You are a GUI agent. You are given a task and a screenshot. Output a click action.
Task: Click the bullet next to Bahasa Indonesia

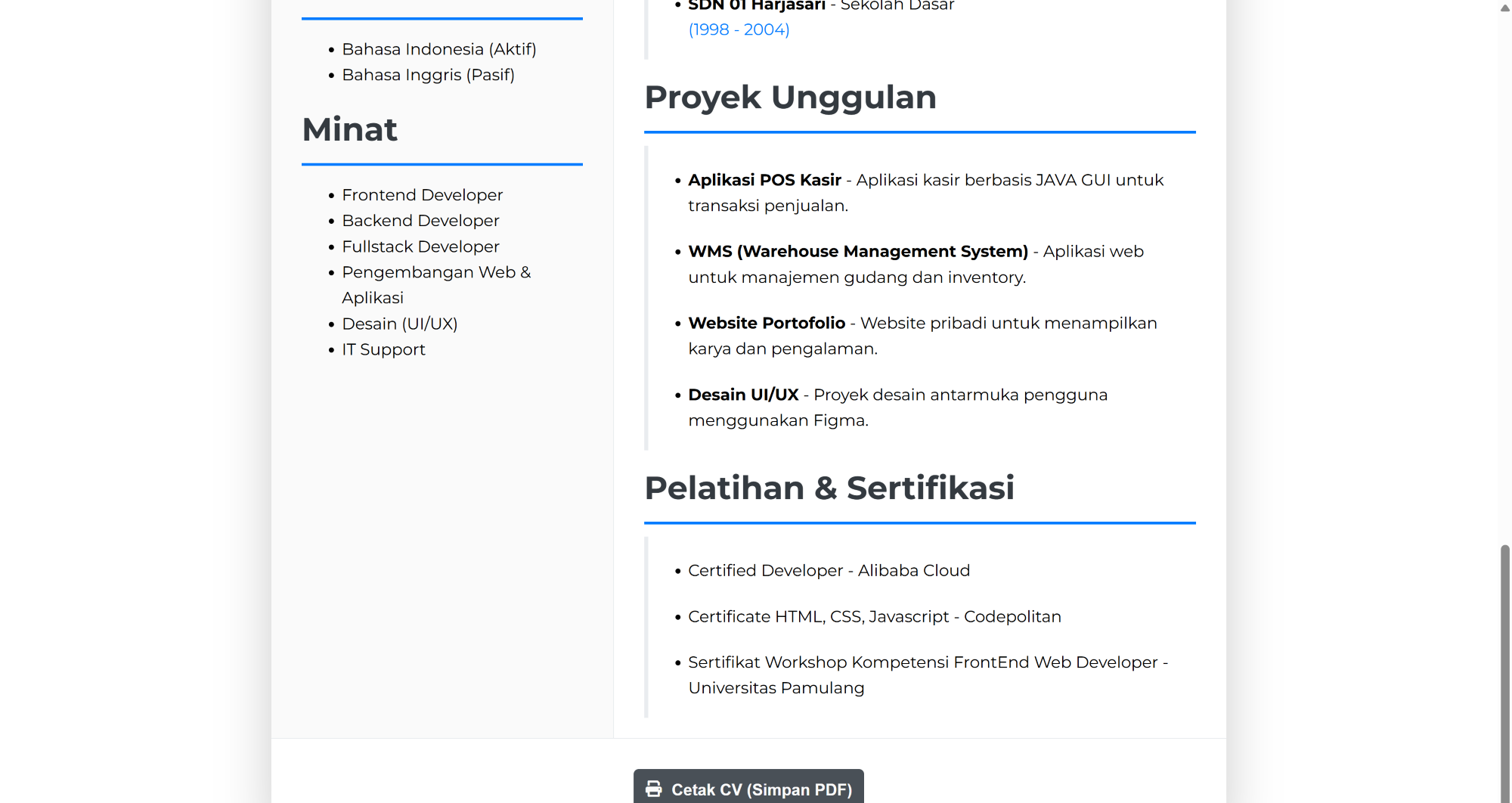[331, 49]
